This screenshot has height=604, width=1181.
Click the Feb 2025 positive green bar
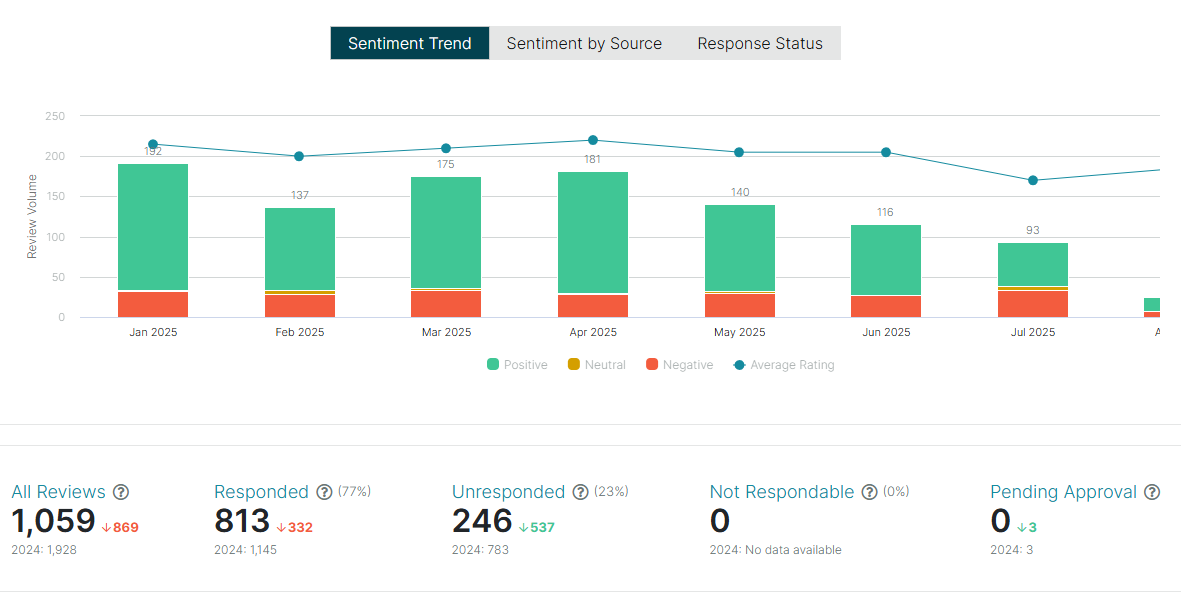click(300, 249)
